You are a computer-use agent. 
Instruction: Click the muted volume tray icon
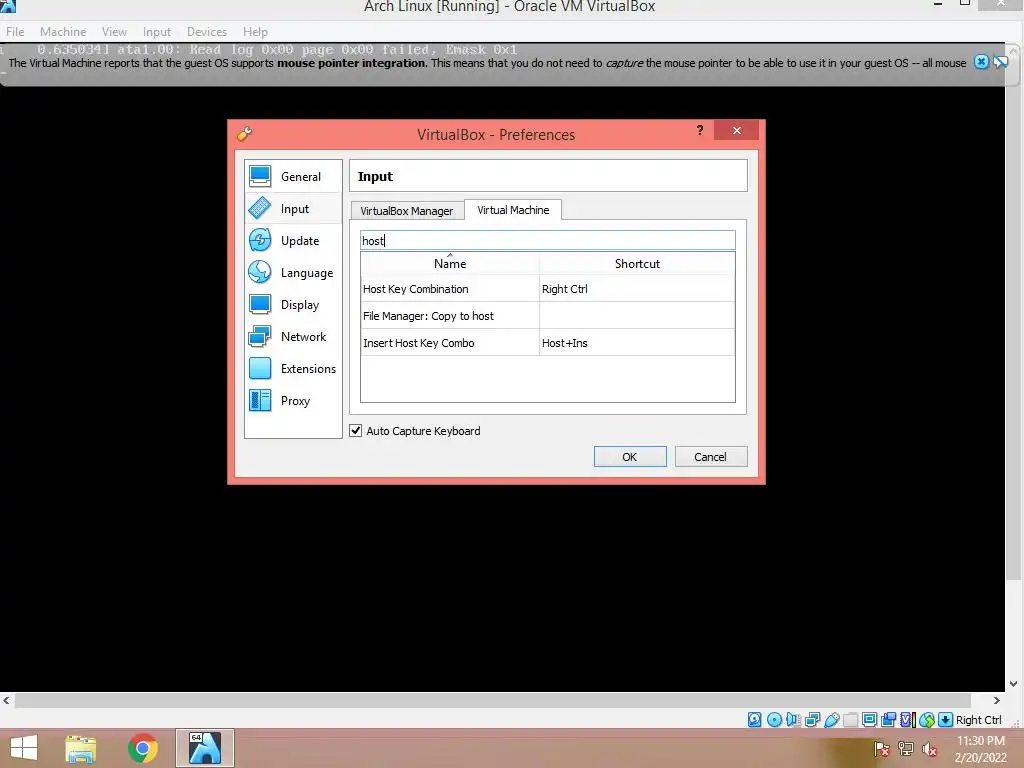(x=930, y=749)
